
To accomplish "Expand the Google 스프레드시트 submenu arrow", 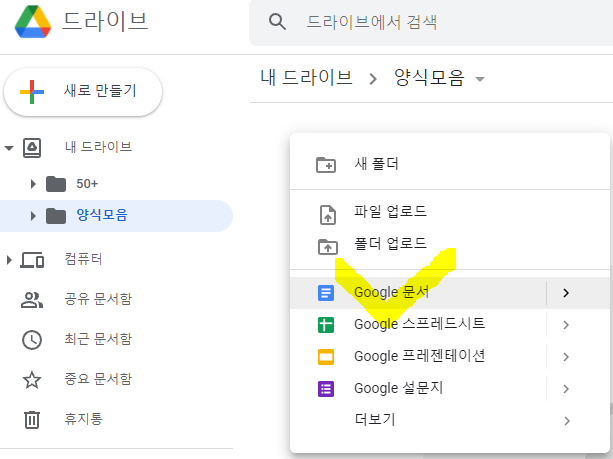I will (566, 325).
